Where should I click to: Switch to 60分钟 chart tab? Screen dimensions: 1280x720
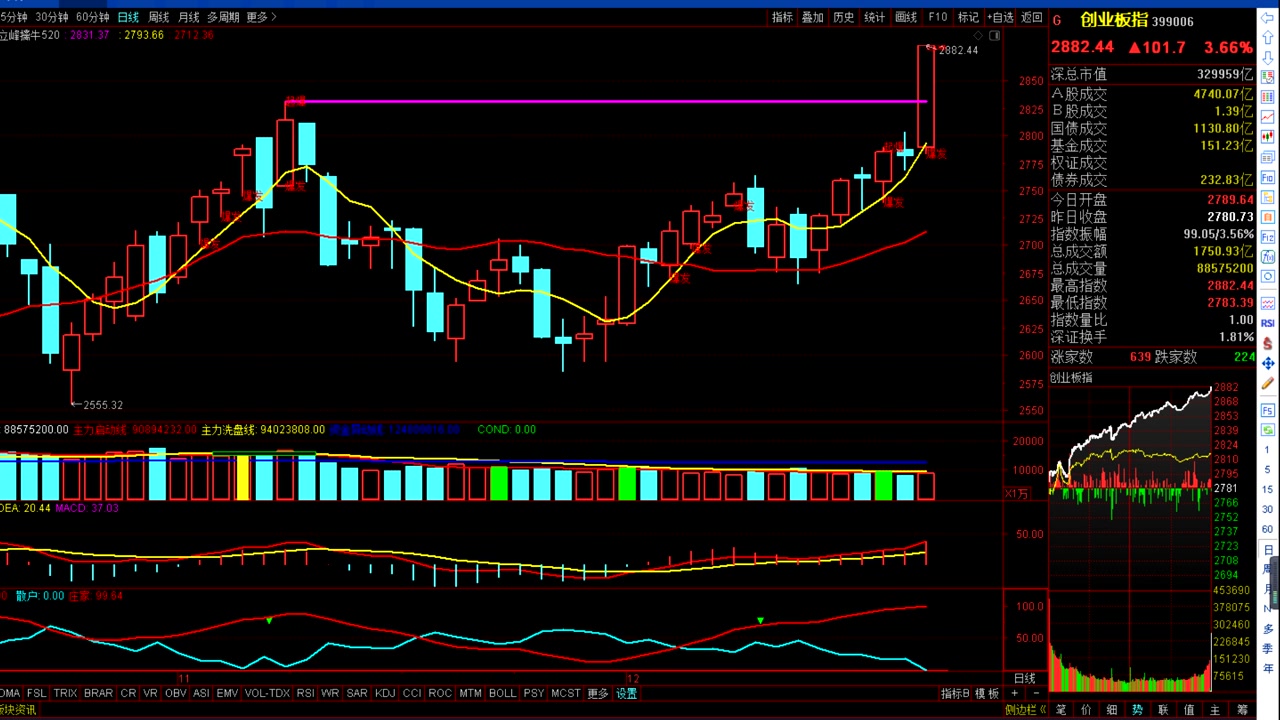[x=92, y=17]
